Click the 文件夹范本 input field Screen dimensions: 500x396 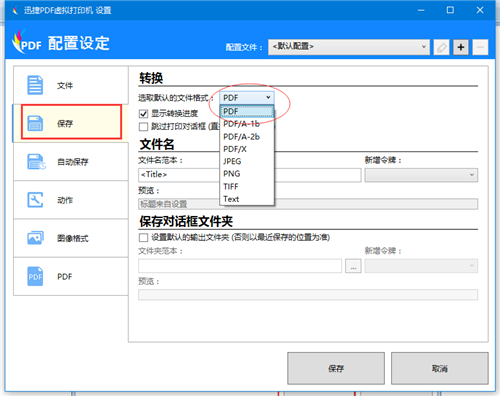click(x=240, y=266)
